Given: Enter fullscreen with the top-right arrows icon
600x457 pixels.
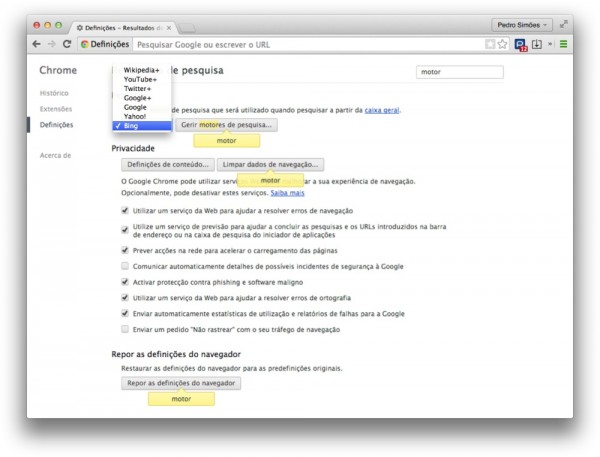Looking at the screenshot, I should click(x=563, y=24).
